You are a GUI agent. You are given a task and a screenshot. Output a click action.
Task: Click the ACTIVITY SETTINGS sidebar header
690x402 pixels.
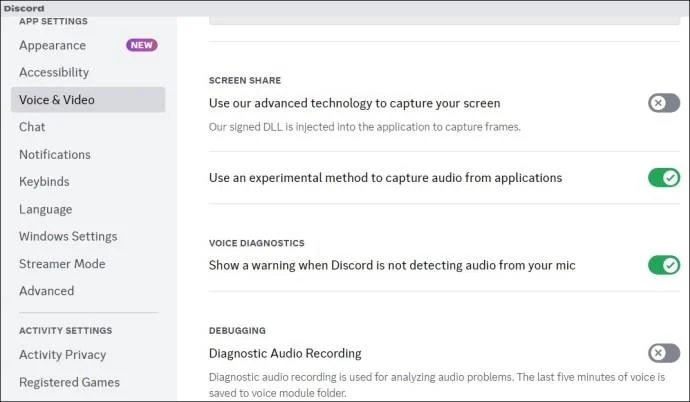[66, 330]
